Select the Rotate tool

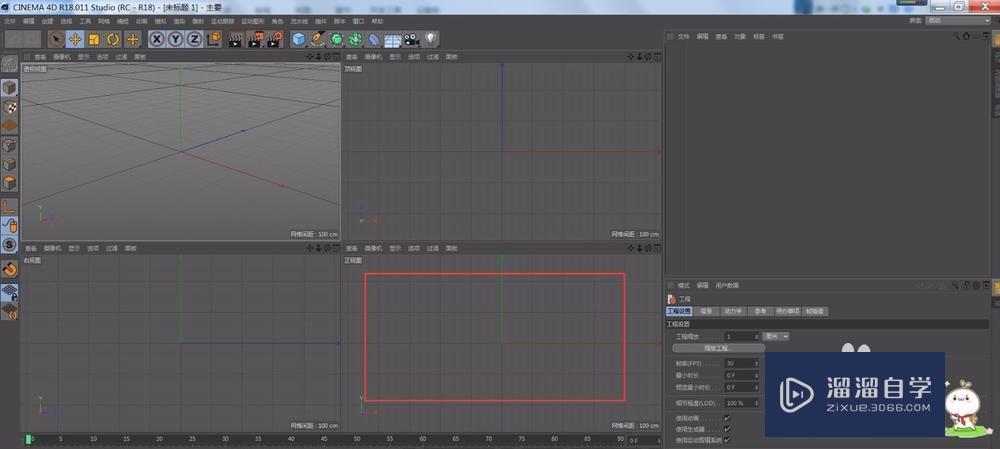[x=114, y=40]
